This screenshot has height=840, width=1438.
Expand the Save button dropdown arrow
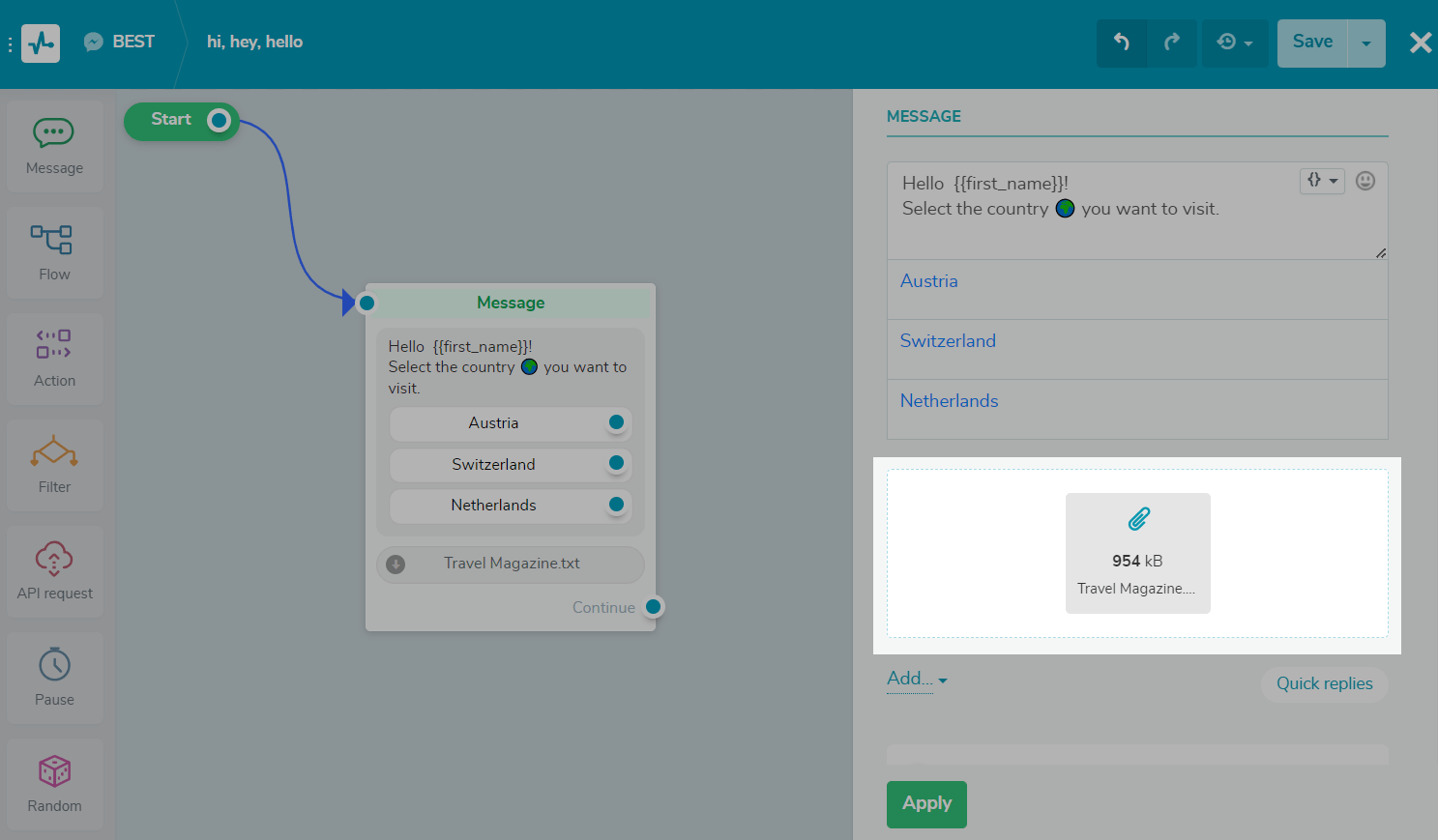pyautogui.click(x=1365, y=43)
